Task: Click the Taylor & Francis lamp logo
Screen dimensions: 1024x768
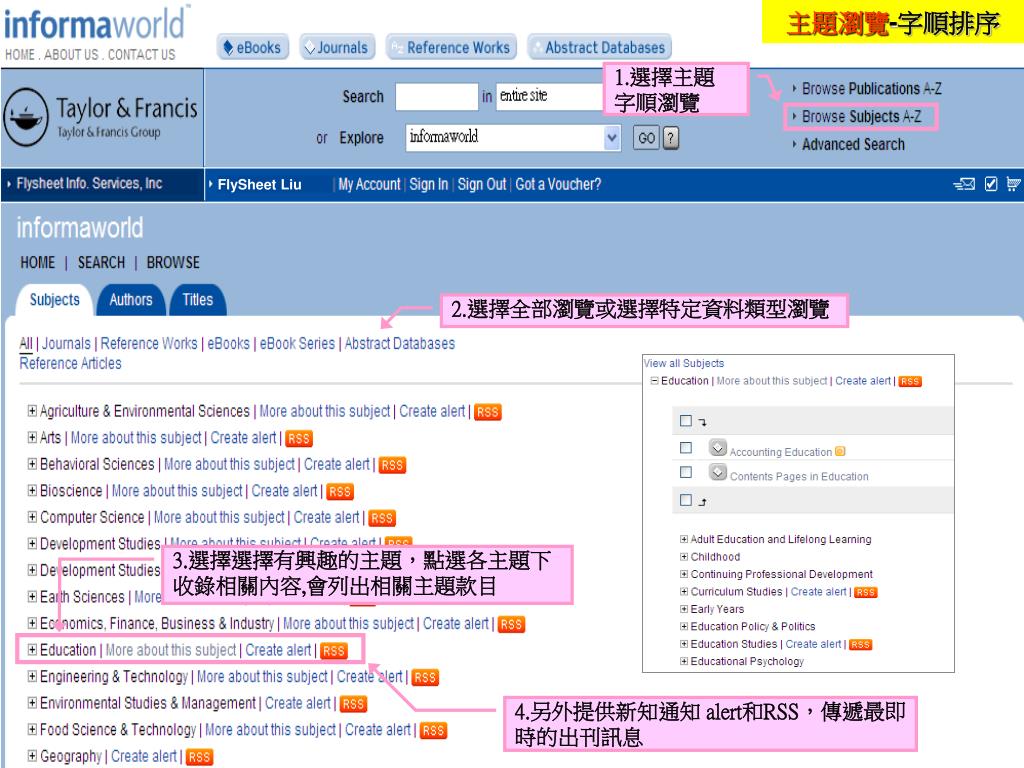Action: click(26, 118)
